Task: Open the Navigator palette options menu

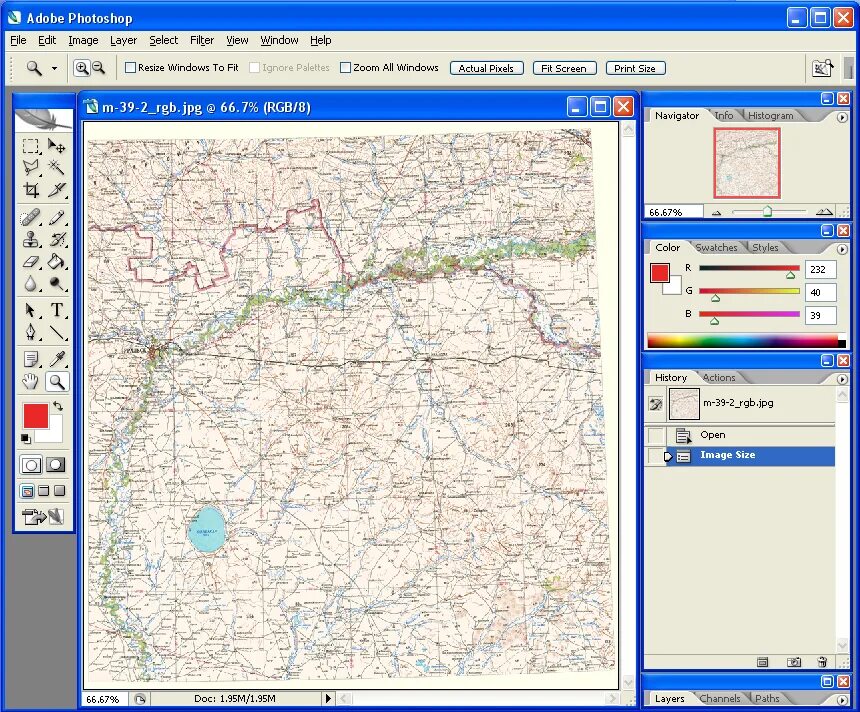Action: pyautogui.click(x=842, y=117)
